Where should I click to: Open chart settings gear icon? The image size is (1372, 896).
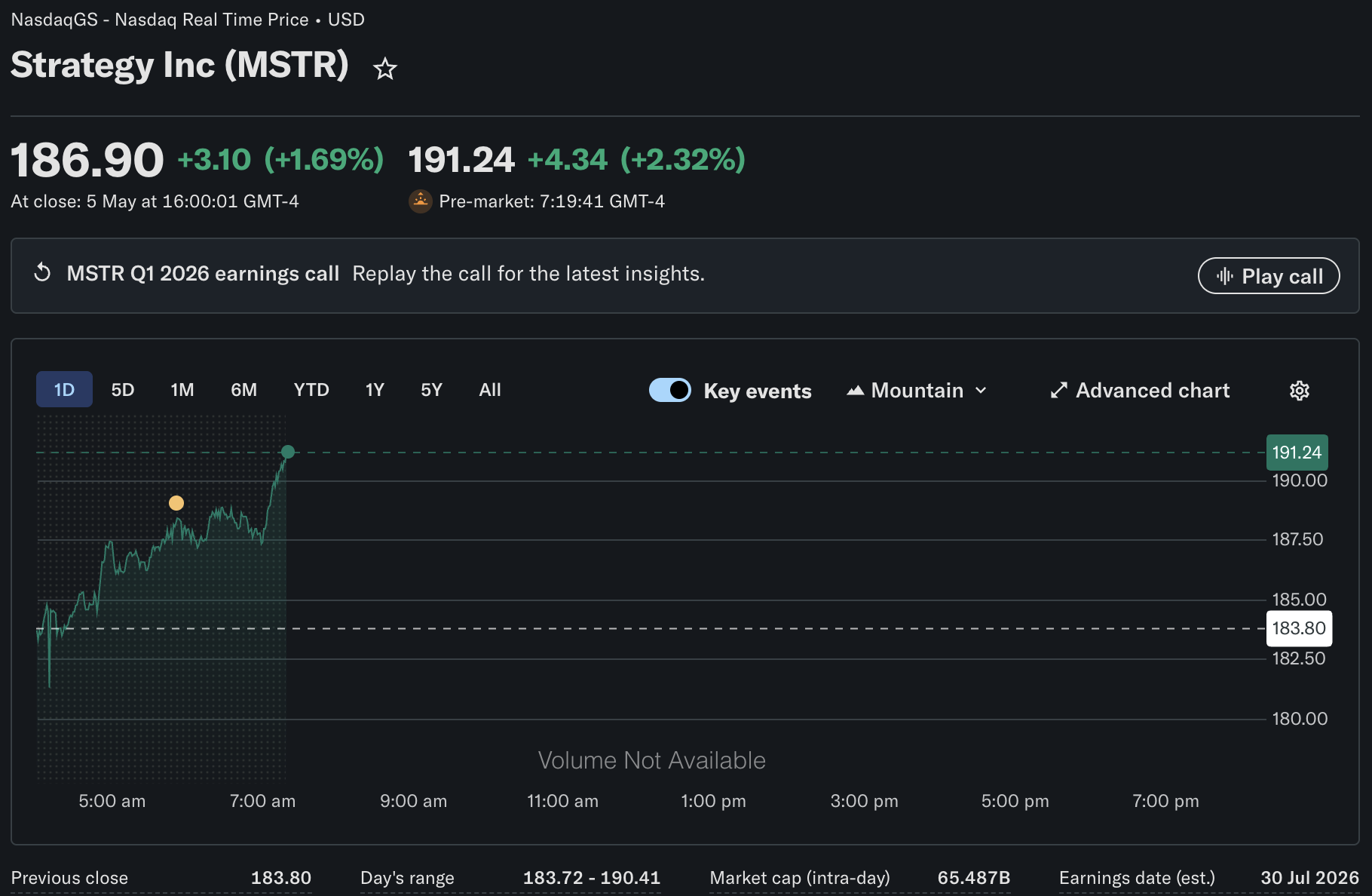(x=1299, y=391)
